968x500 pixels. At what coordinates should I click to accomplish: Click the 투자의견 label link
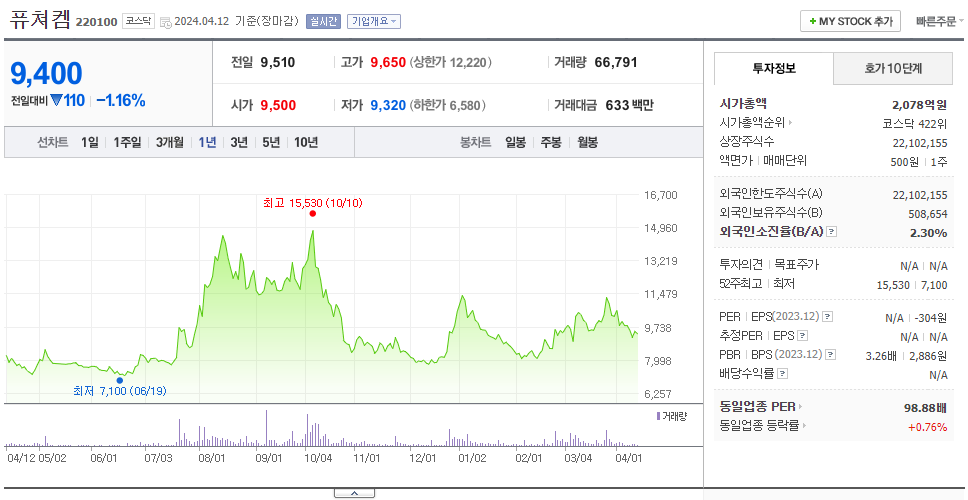click(x=742, y=265)
